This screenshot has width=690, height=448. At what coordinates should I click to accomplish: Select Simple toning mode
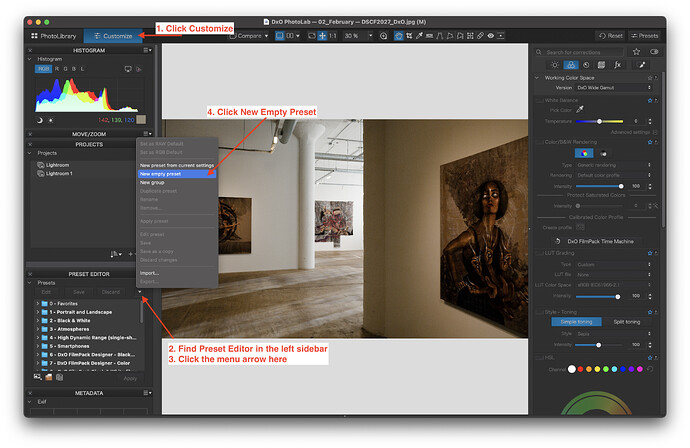576,322
